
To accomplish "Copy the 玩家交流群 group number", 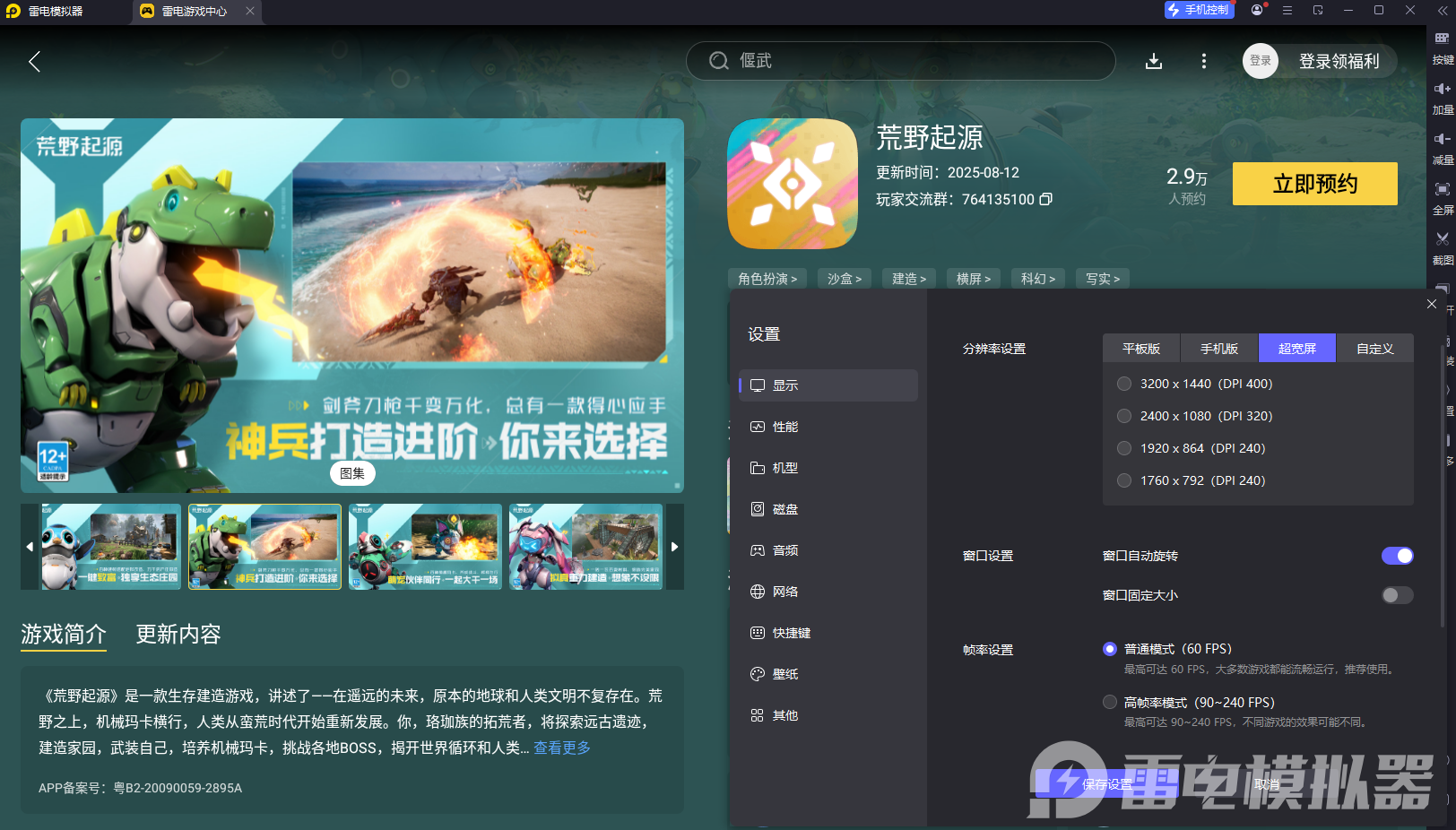I will tap(1046, 199).
